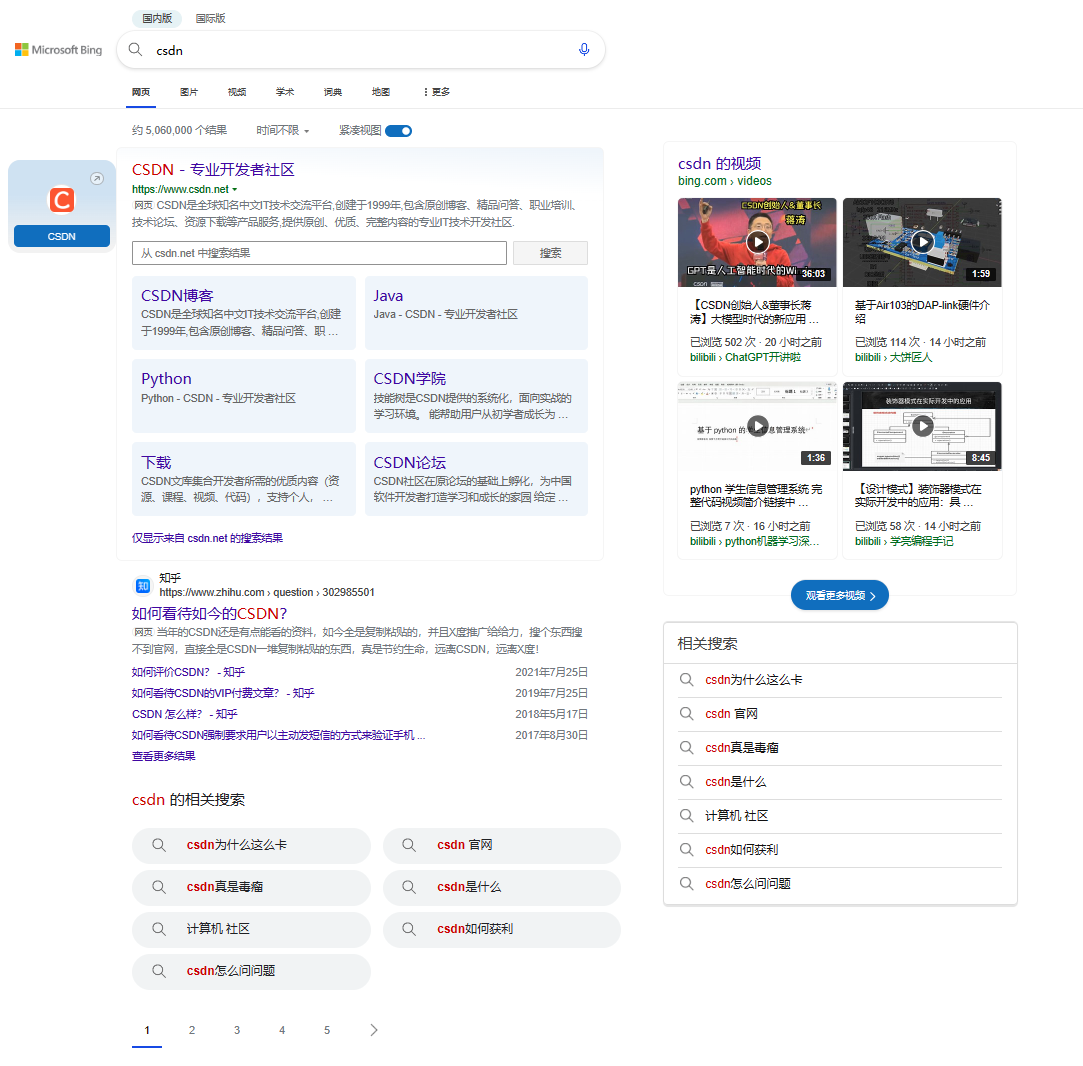The image size is (1083, 1066).
Task: Open the dropdown arrow beside csdn.net URL
Action: coord(234,187)
